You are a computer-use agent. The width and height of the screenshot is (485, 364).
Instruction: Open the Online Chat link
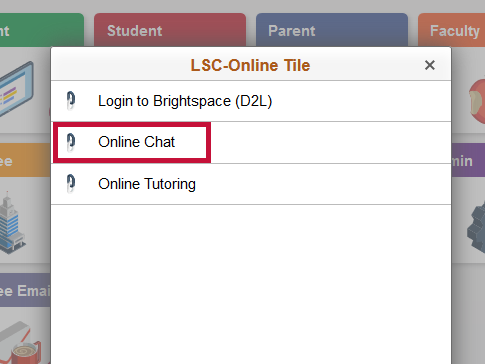point(251,142)
